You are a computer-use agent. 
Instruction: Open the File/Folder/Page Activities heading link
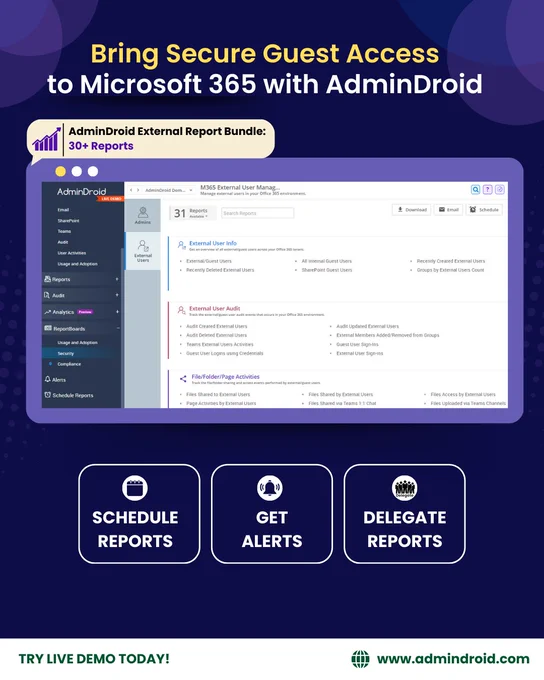226,377
